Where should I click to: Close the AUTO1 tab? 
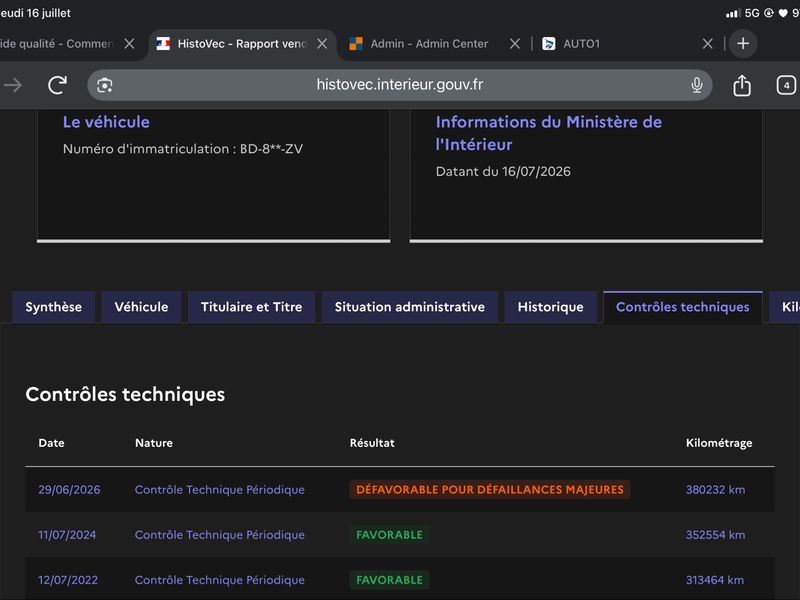coord(707,44)
